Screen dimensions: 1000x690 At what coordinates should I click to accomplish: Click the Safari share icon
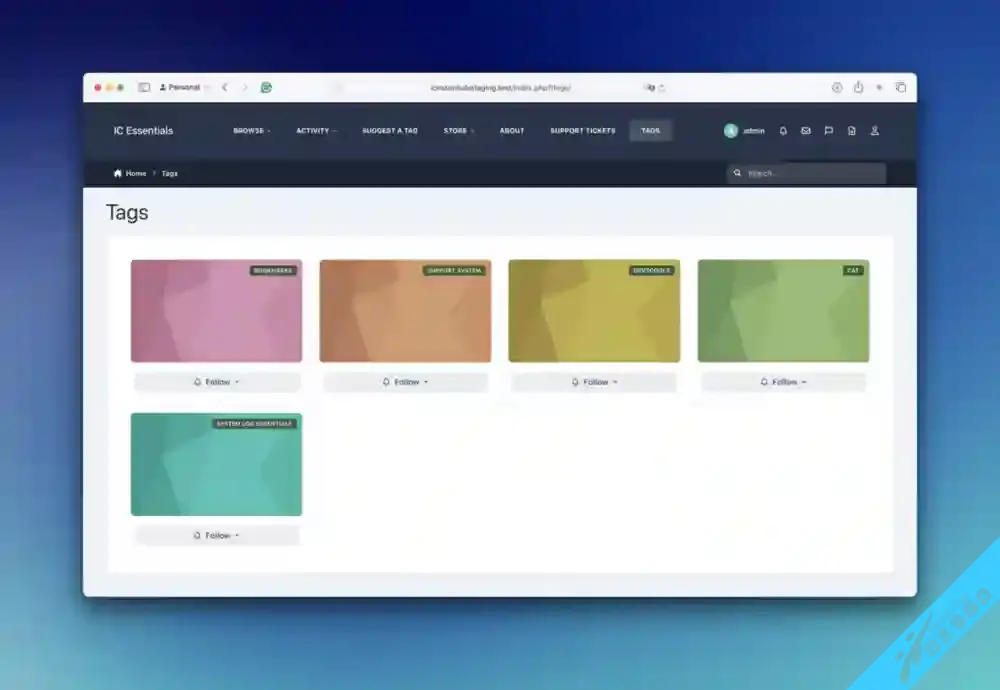858,88
